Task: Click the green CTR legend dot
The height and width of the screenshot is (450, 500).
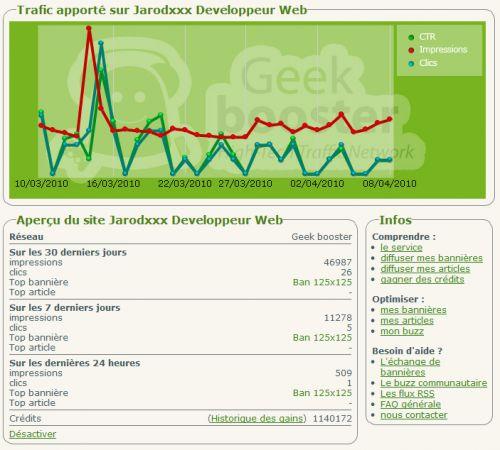Action: pos(411,37)
